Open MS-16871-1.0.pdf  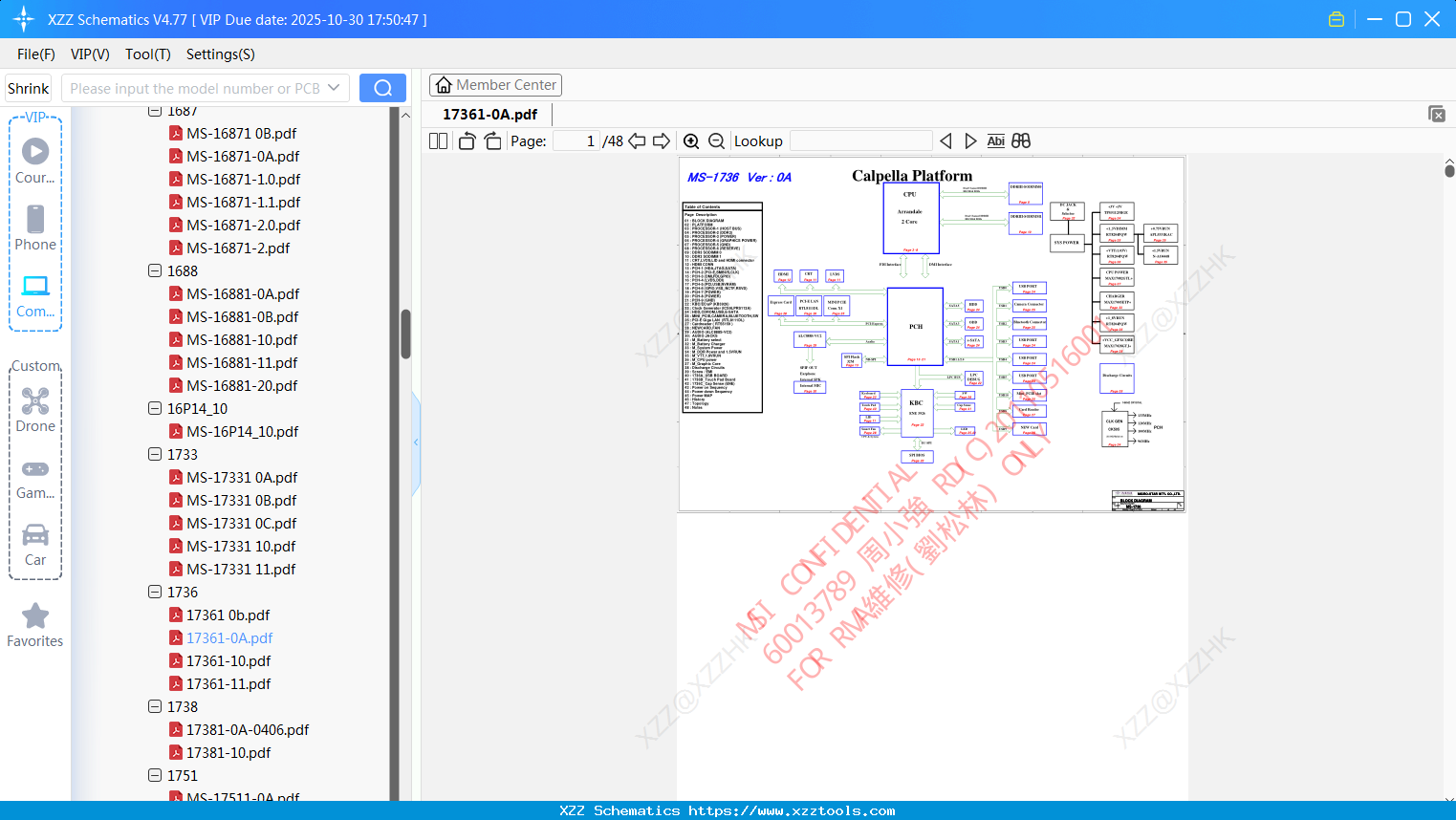(244, 179)
